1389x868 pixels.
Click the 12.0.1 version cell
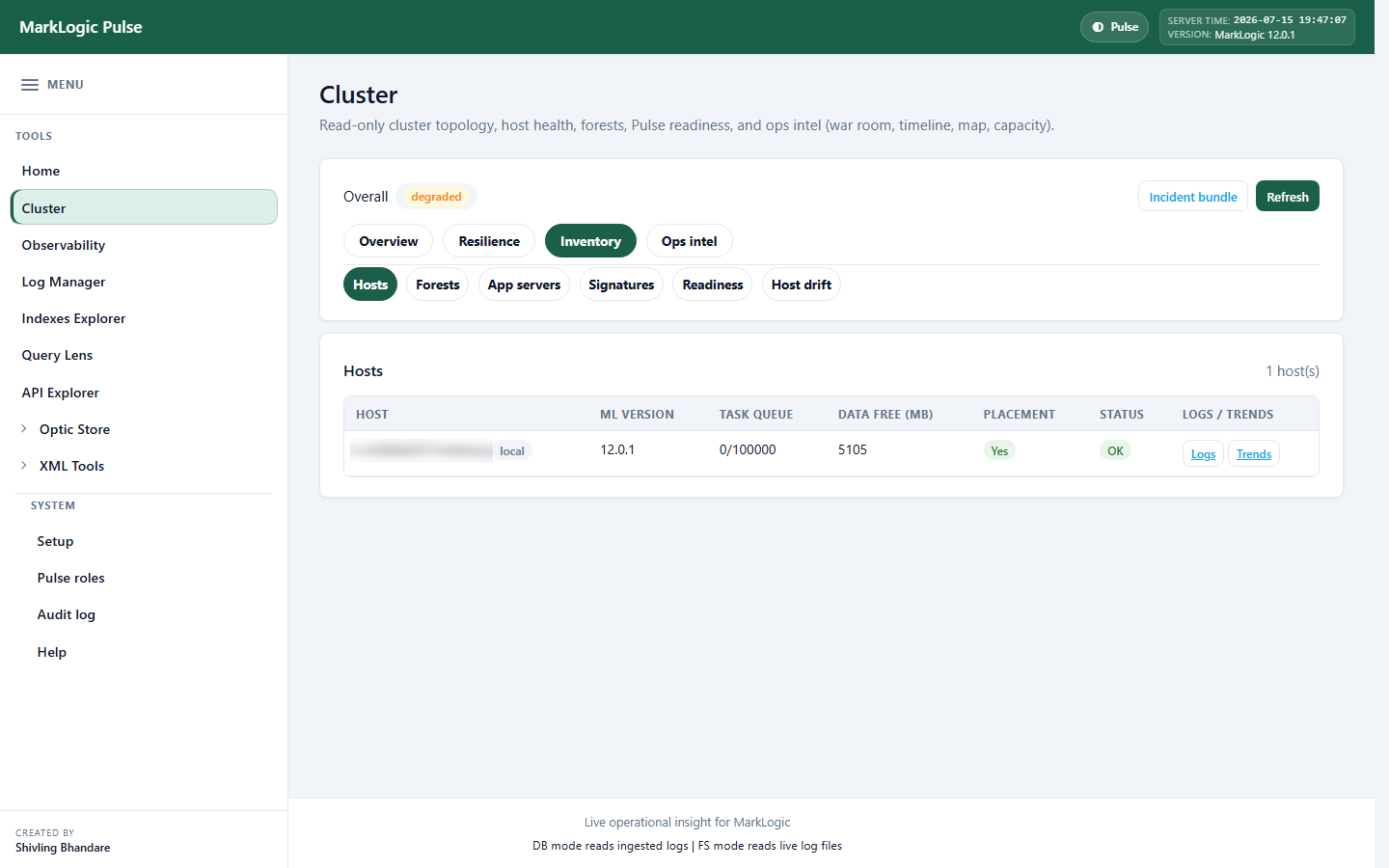[617, 450]
